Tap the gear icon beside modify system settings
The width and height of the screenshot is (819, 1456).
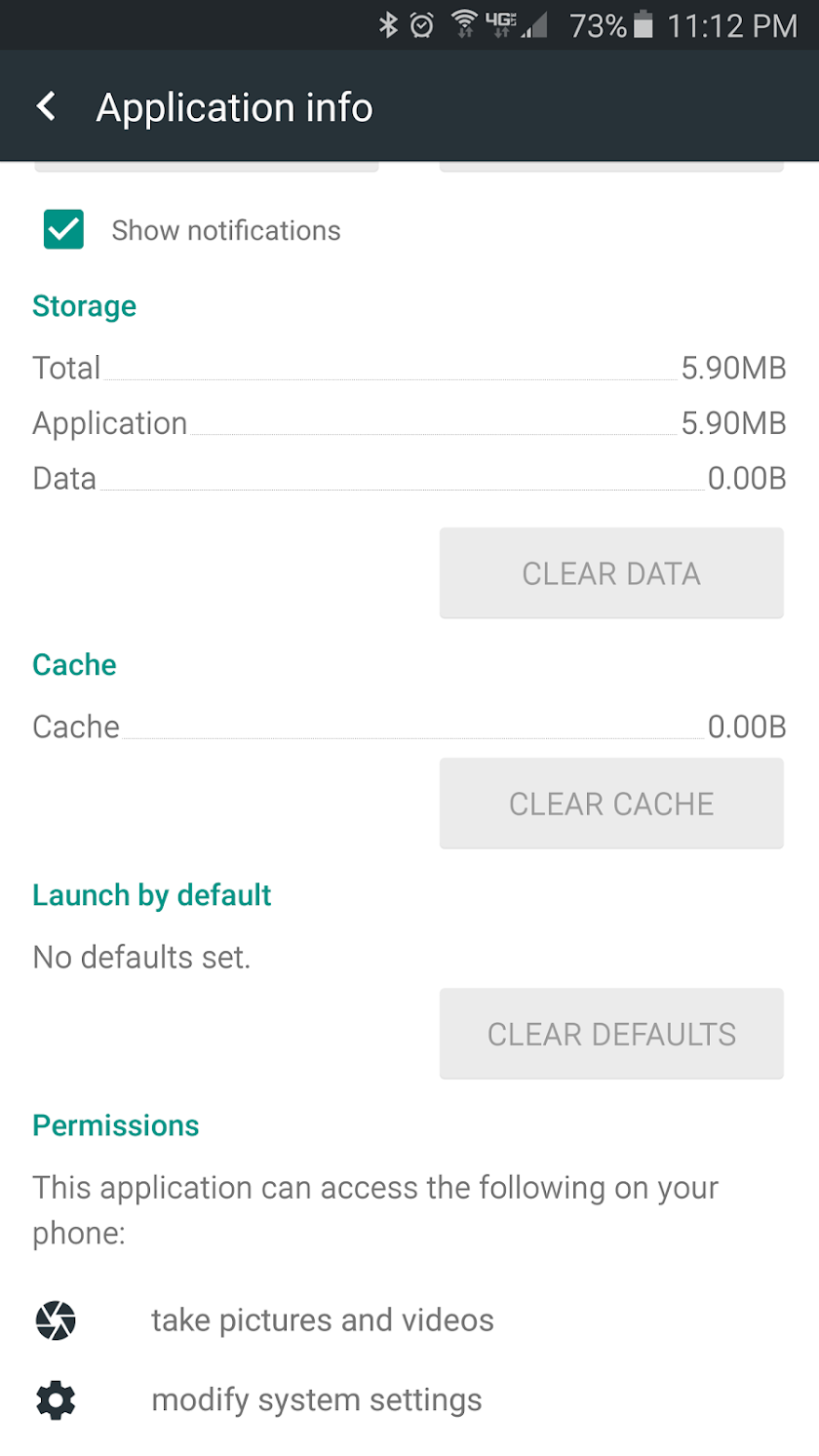click(56, 1400)
